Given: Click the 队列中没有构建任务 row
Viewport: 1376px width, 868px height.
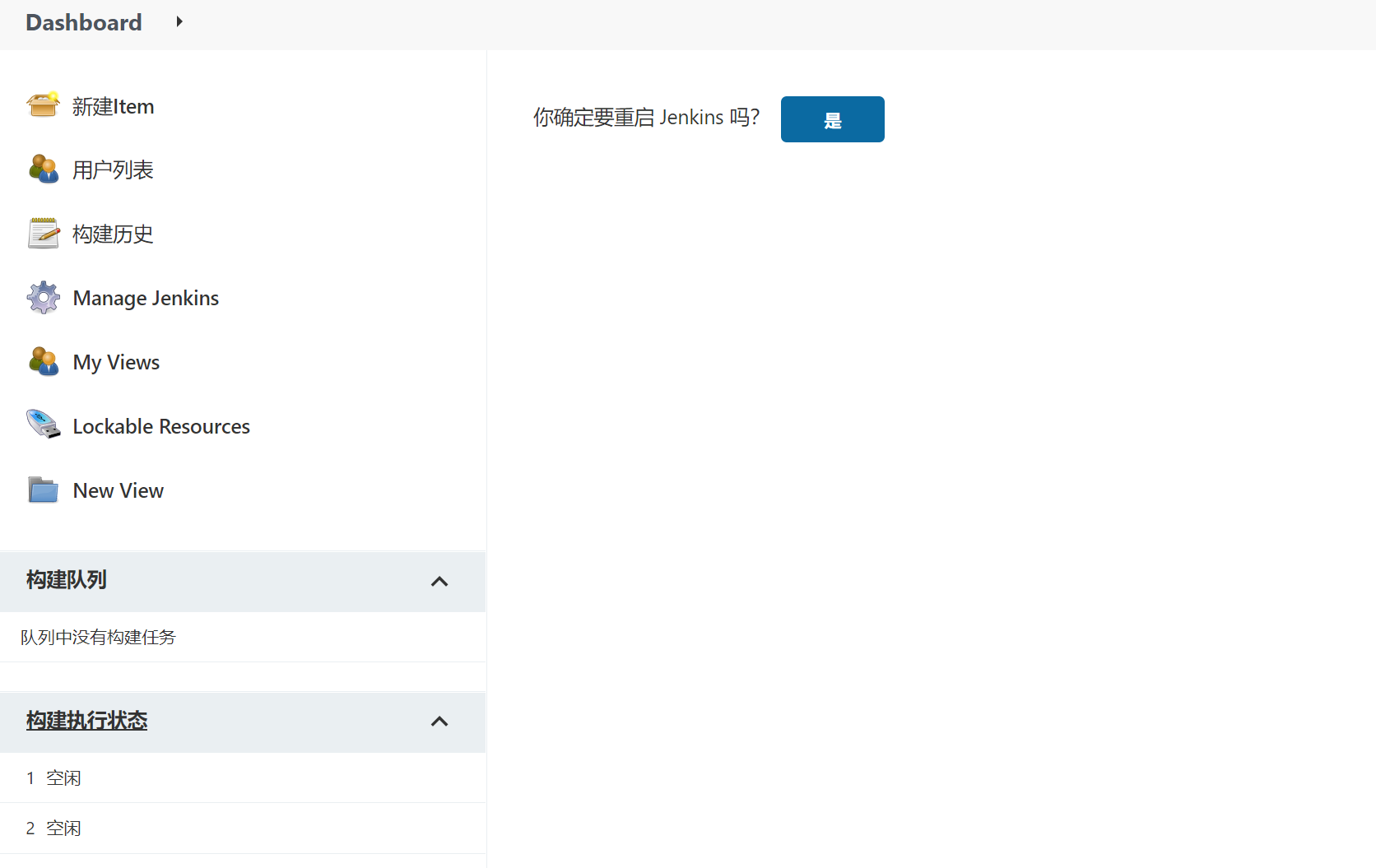Looking at the screenshot, I should click(x=98, y=636).
